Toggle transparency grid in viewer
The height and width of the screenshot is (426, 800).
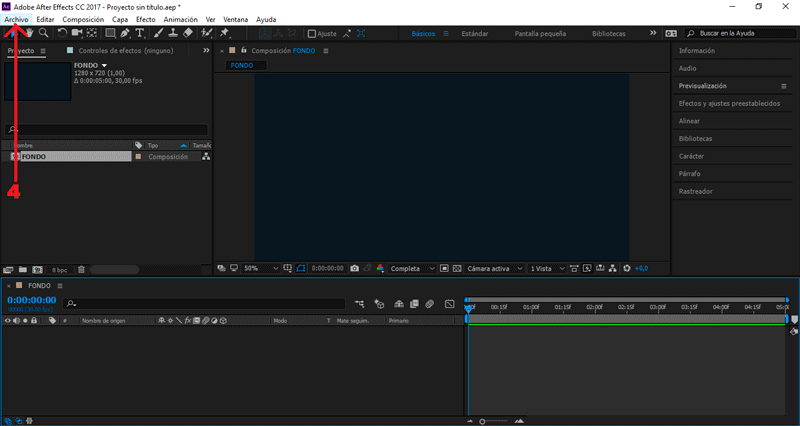tap(457, 268)
